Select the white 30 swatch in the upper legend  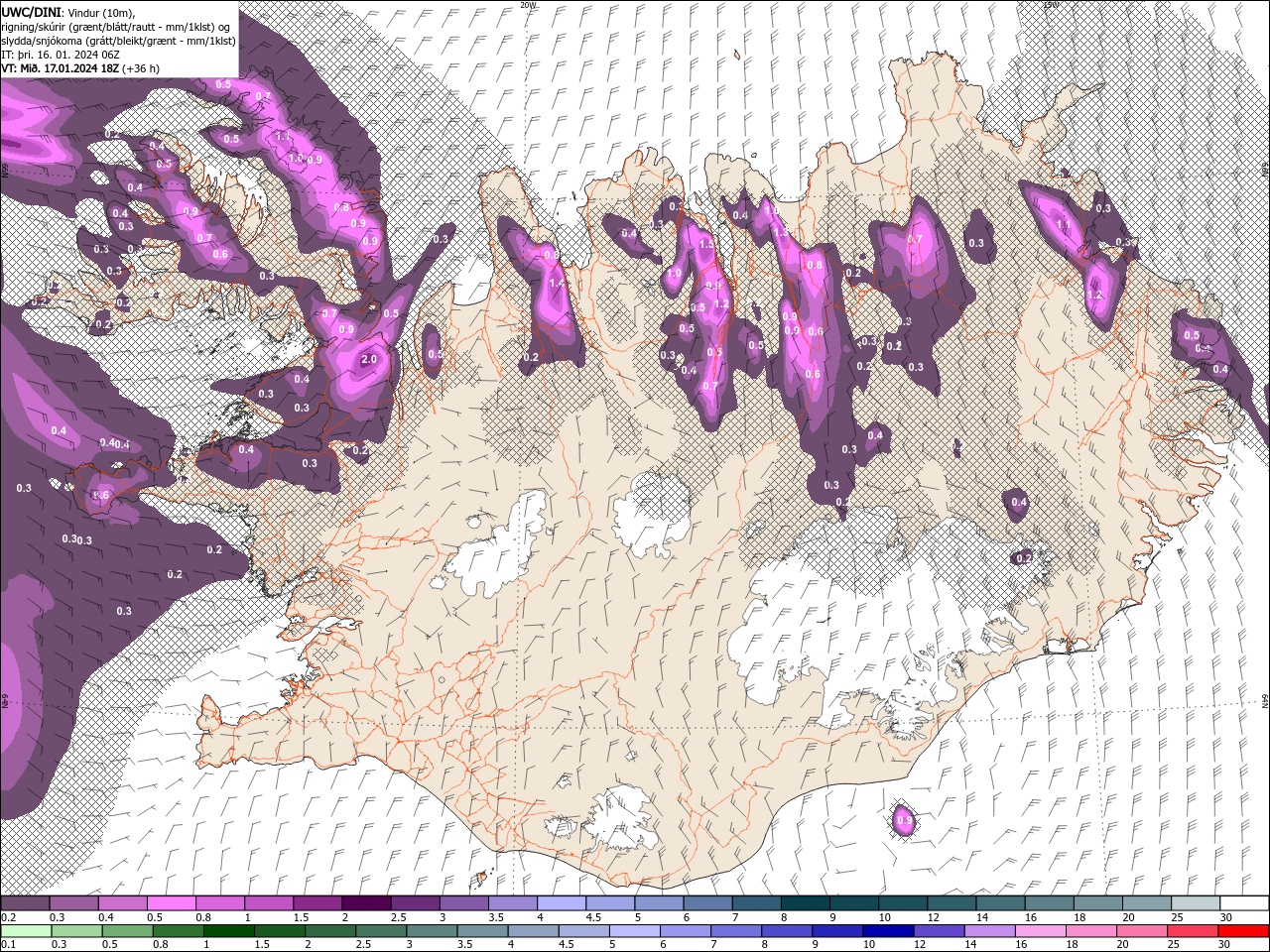[x=1244, y=903]
